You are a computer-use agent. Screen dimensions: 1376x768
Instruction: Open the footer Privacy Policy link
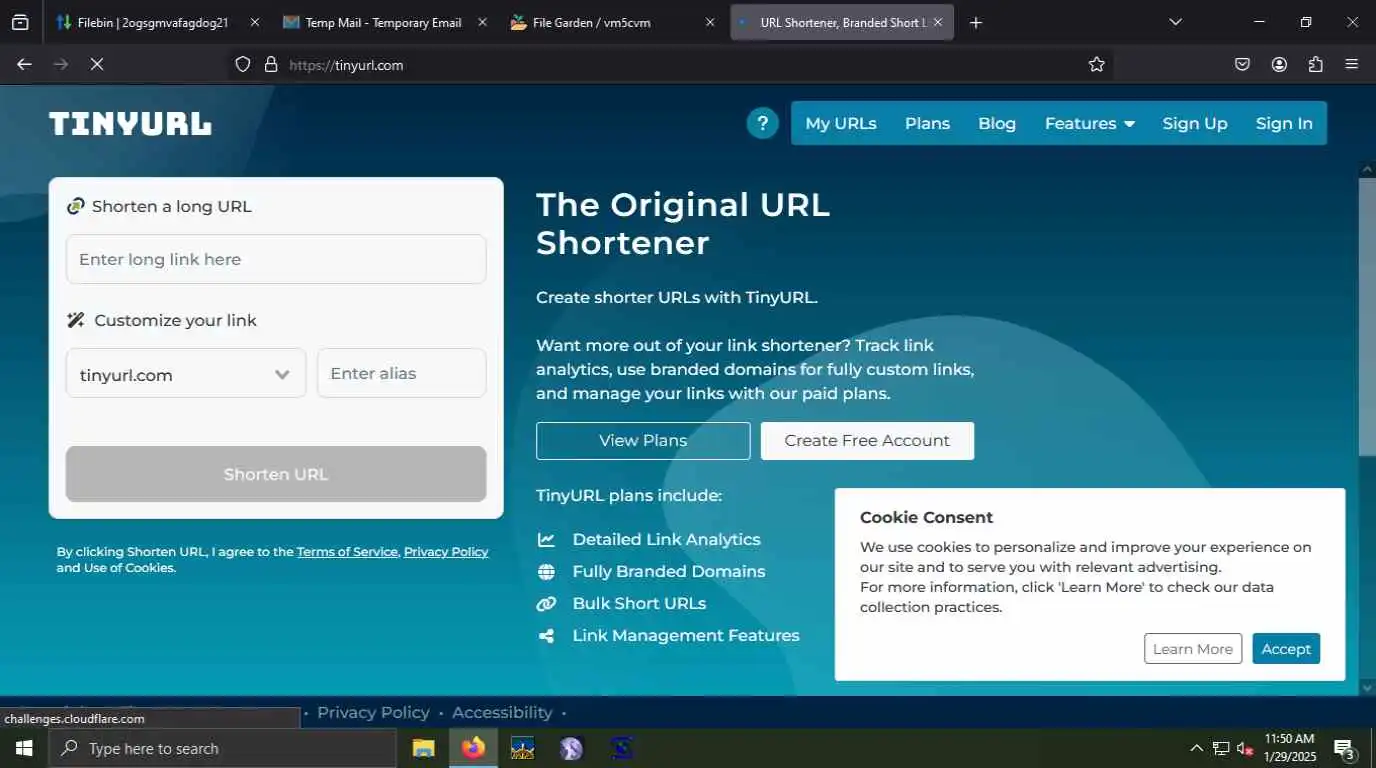tap(373, 712)
